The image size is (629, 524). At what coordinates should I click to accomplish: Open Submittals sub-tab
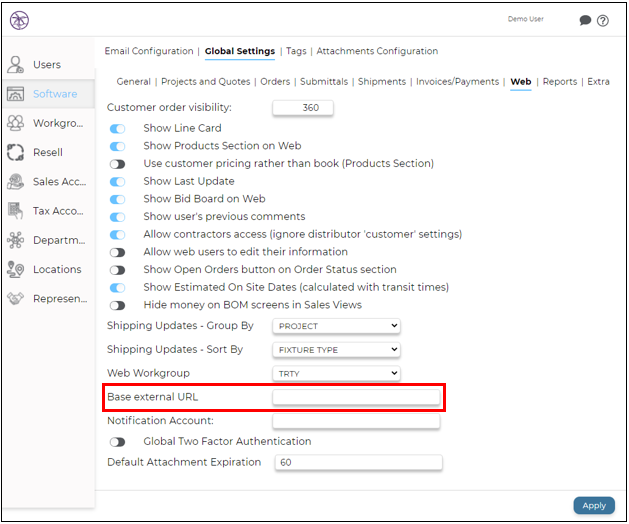pos(324,81)
